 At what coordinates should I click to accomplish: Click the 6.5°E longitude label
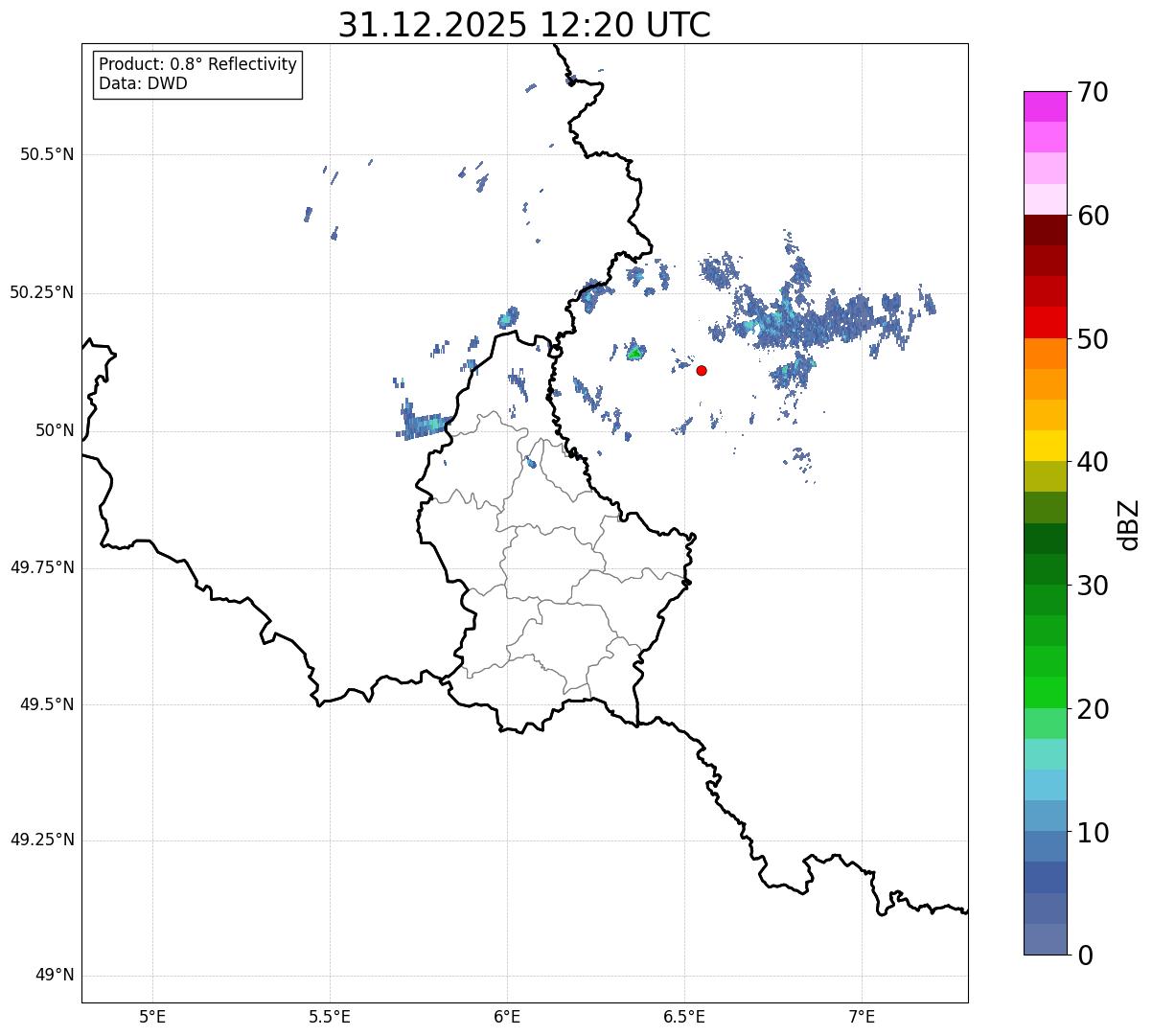click(684, 1016)
